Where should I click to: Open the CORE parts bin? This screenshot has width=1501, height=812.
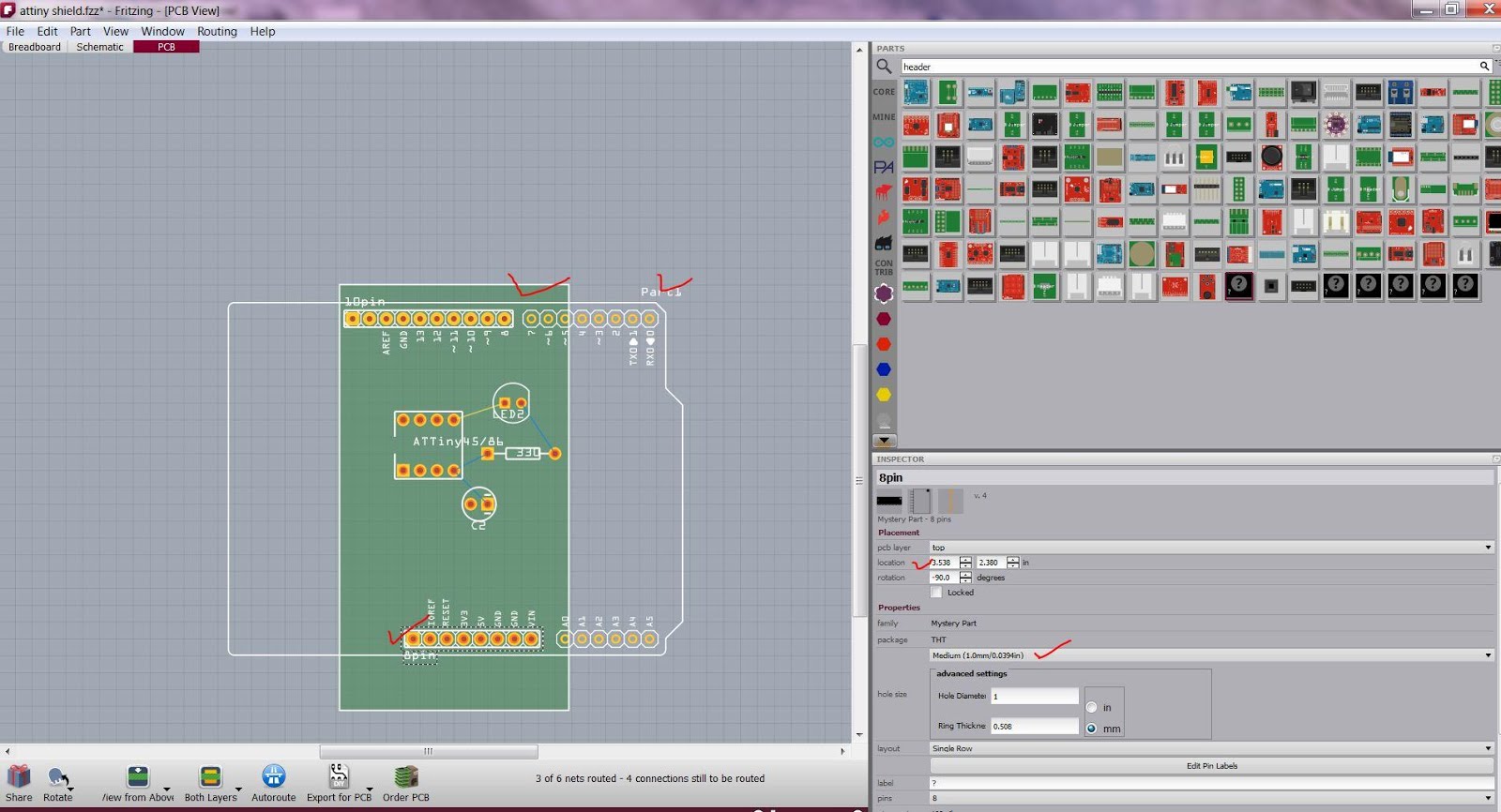click(x=884, y=92)
